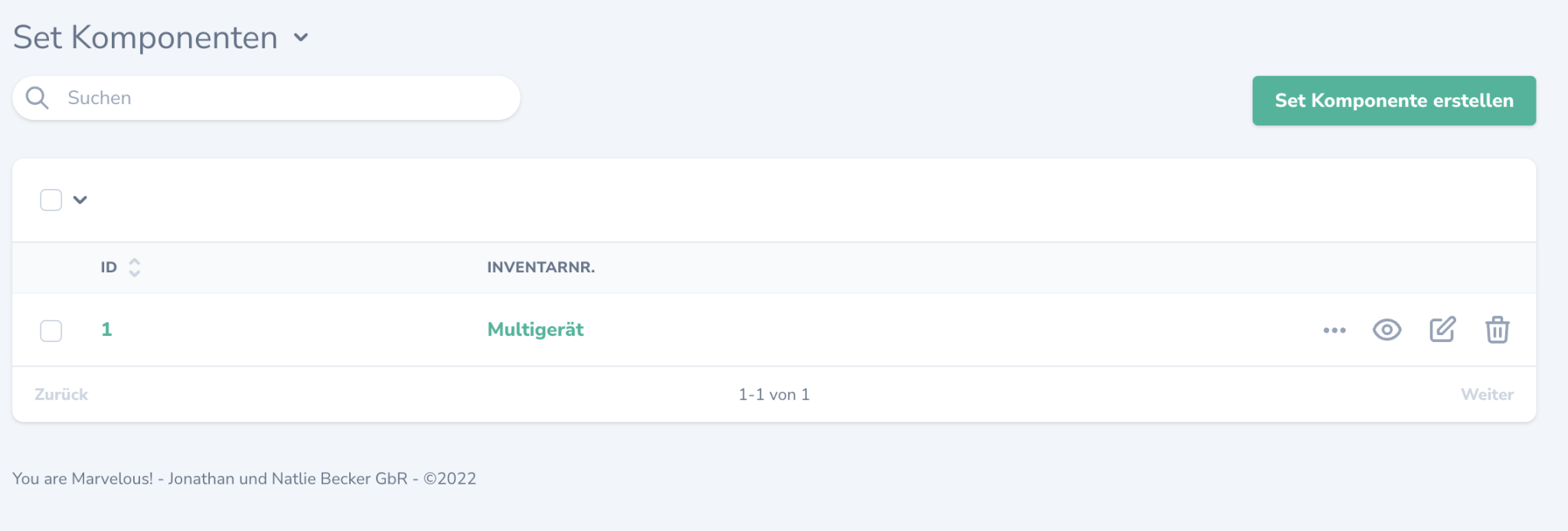Click the magnifying glass search icon
The image size is (1568, 531).
coord(38,98)
